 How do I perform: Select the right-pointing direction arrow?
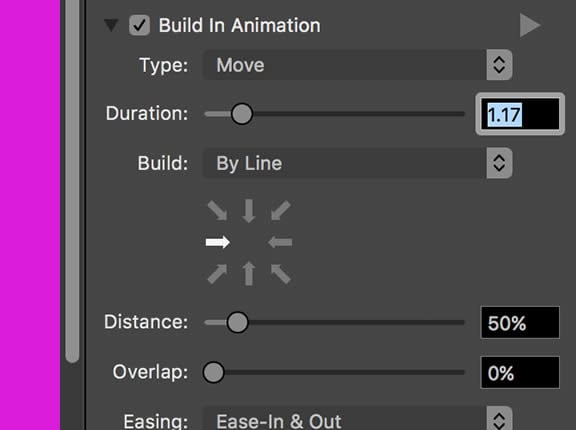(x=217, y=242)
